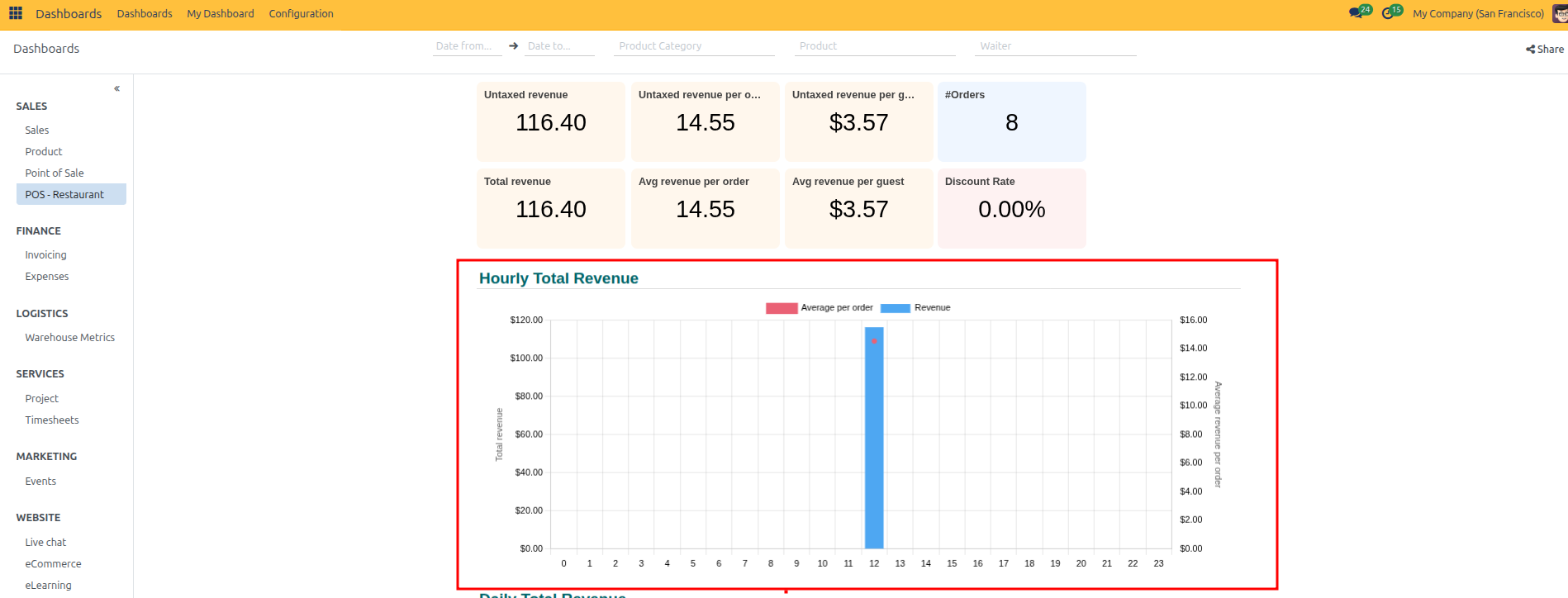
Task: Click the Date to filter field
Action: point(559,46)
